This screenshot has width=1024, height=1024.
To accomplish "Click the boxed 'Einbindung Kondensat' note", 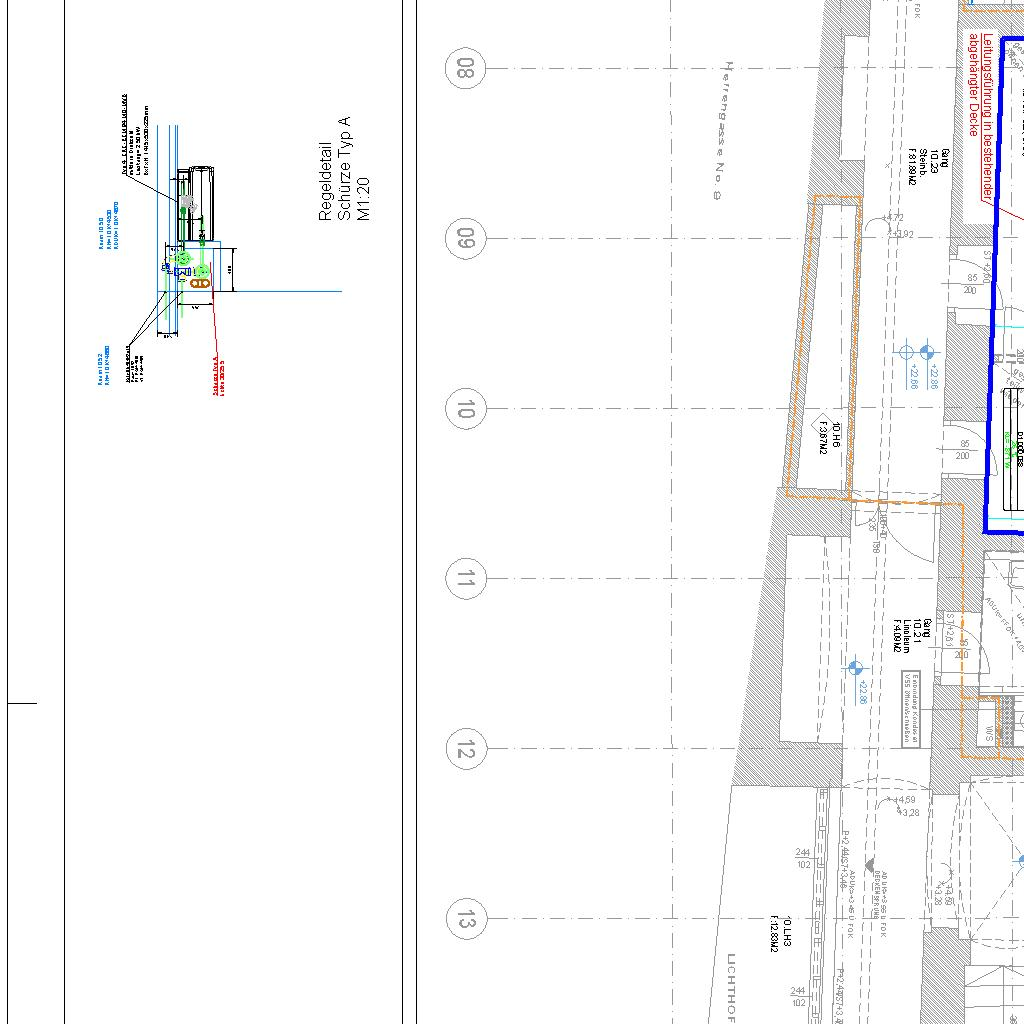I will click(911, 709).
